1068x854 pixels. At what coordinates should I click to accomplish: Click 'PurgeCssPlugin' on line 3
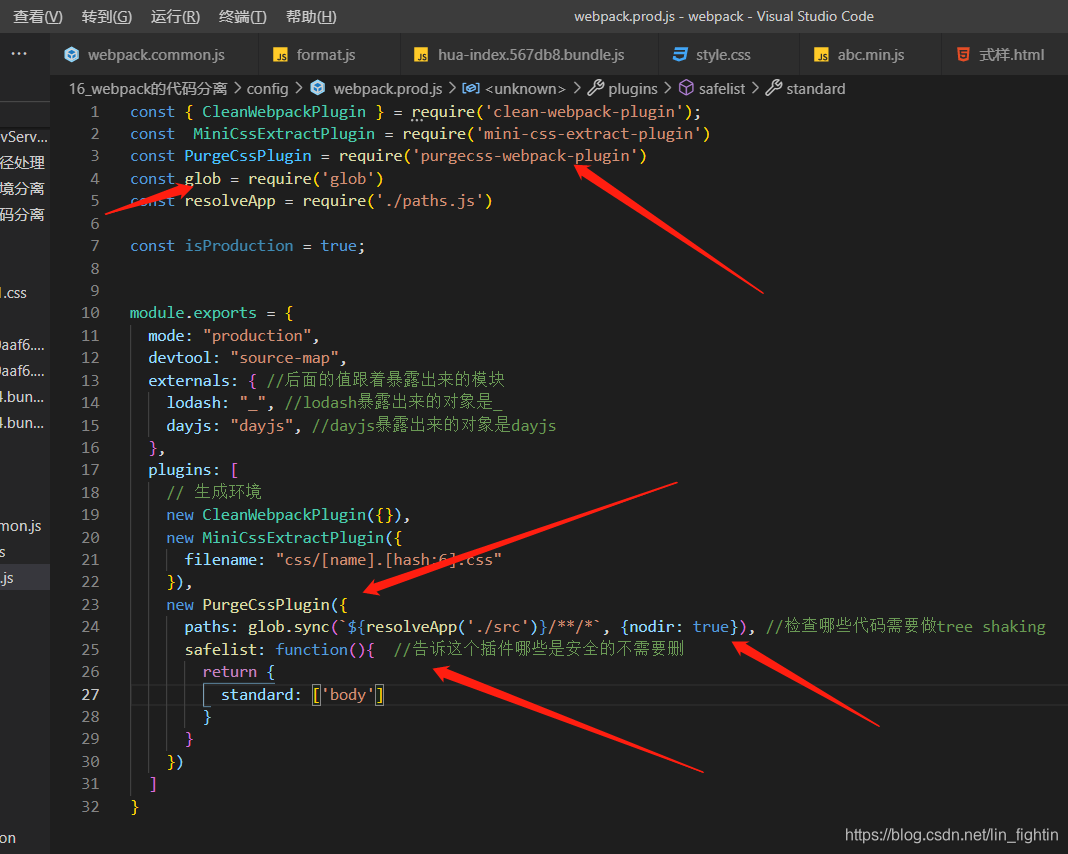248,156
